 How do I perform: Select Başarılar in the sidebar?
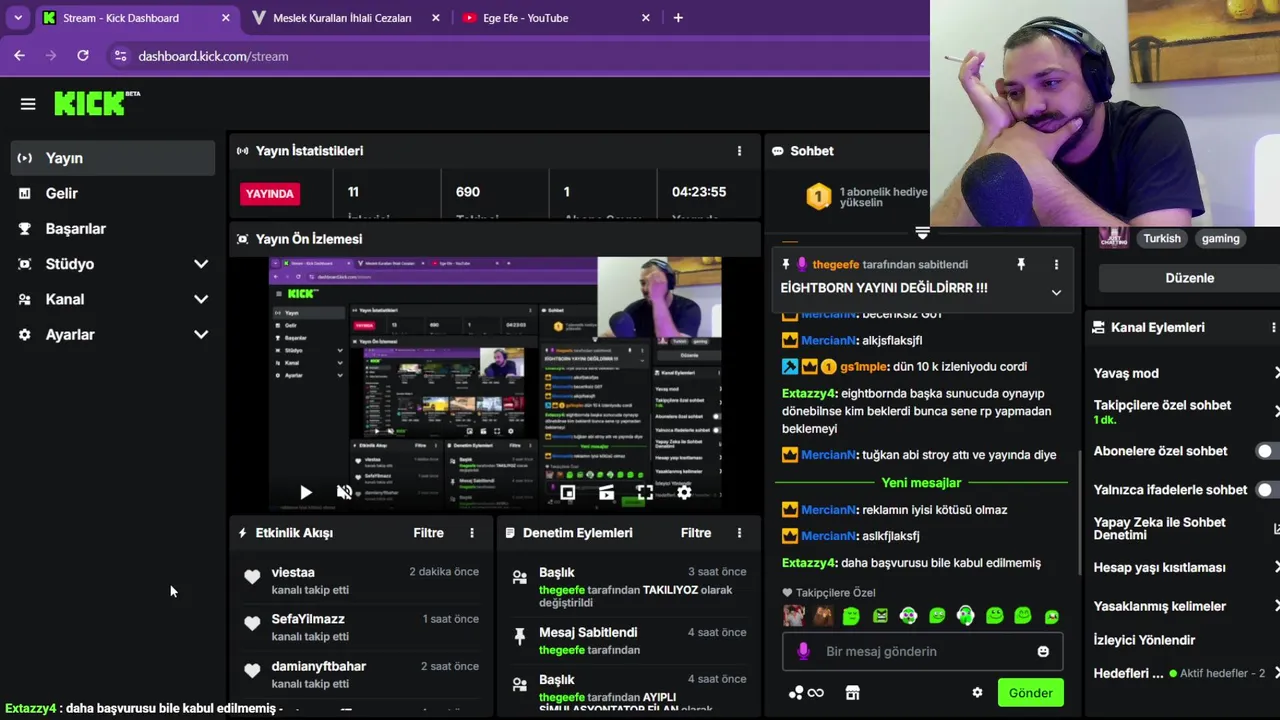tap(113, 228)
